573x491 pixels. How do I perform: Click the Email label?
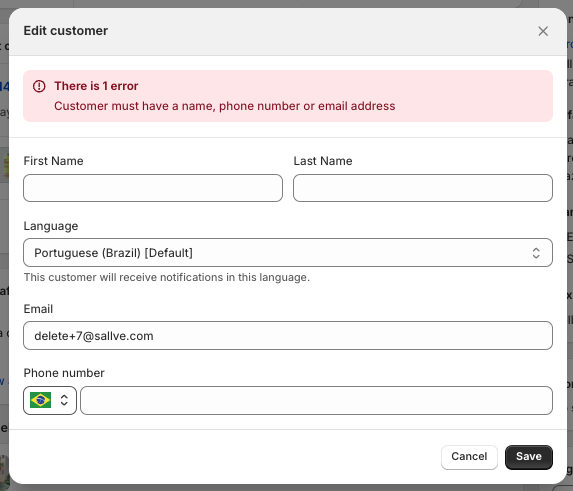pos(38,309)
